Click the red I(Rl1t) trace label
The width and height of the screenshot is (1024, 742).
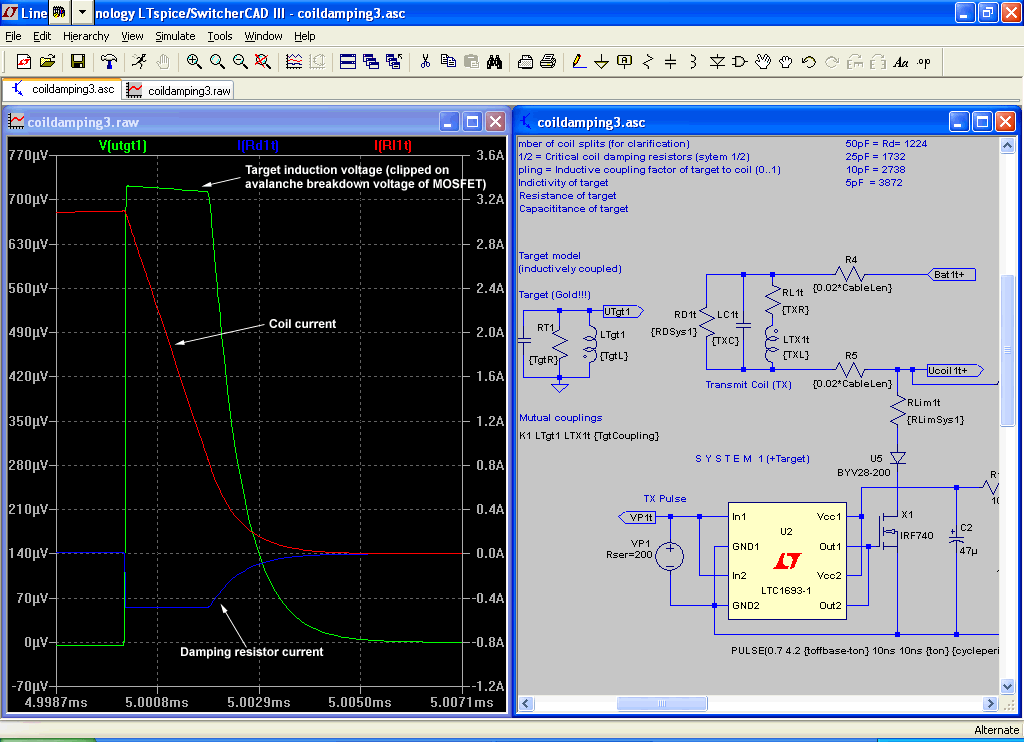point(392,145)
